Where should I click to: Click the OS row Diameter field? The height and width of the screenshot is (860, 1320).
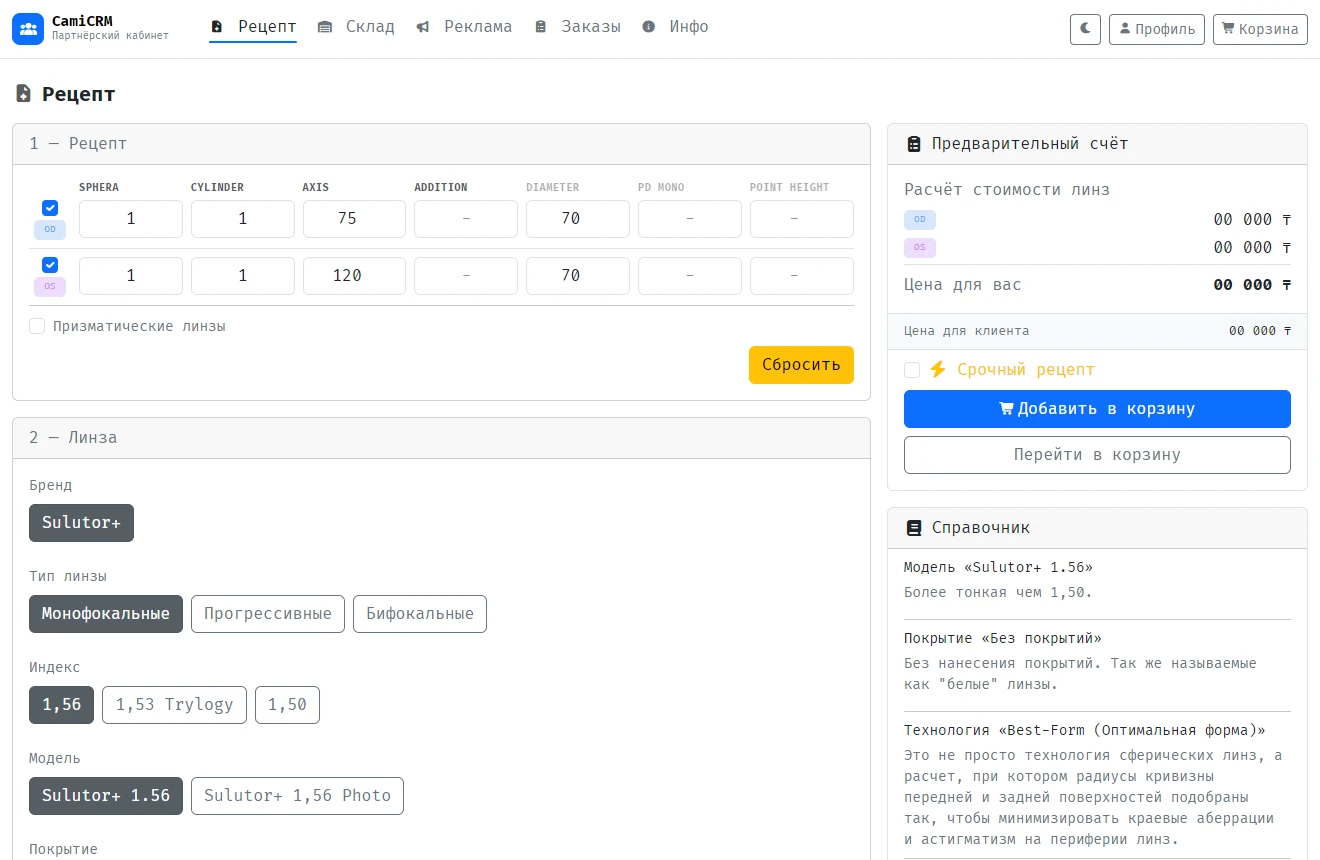pos(578,276)
